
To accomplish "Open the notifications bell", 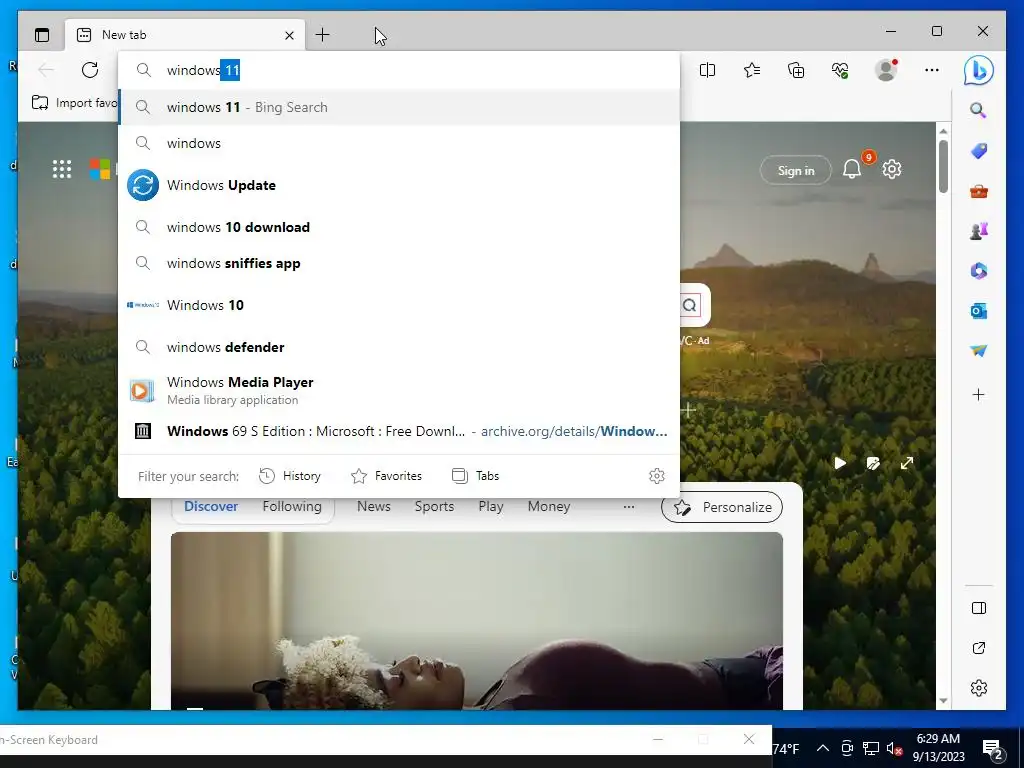I will click(x=852, y=170).
